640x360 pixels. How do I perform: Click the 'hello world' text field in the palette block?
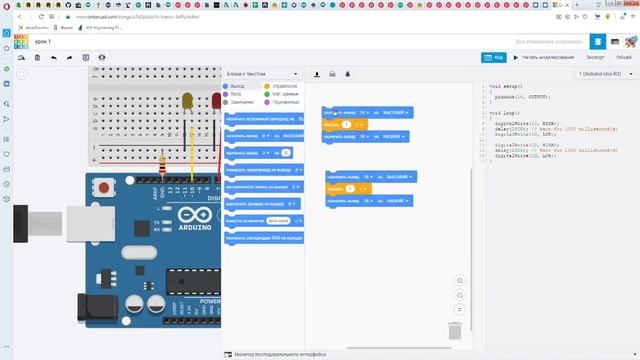(x=278, y=221)
